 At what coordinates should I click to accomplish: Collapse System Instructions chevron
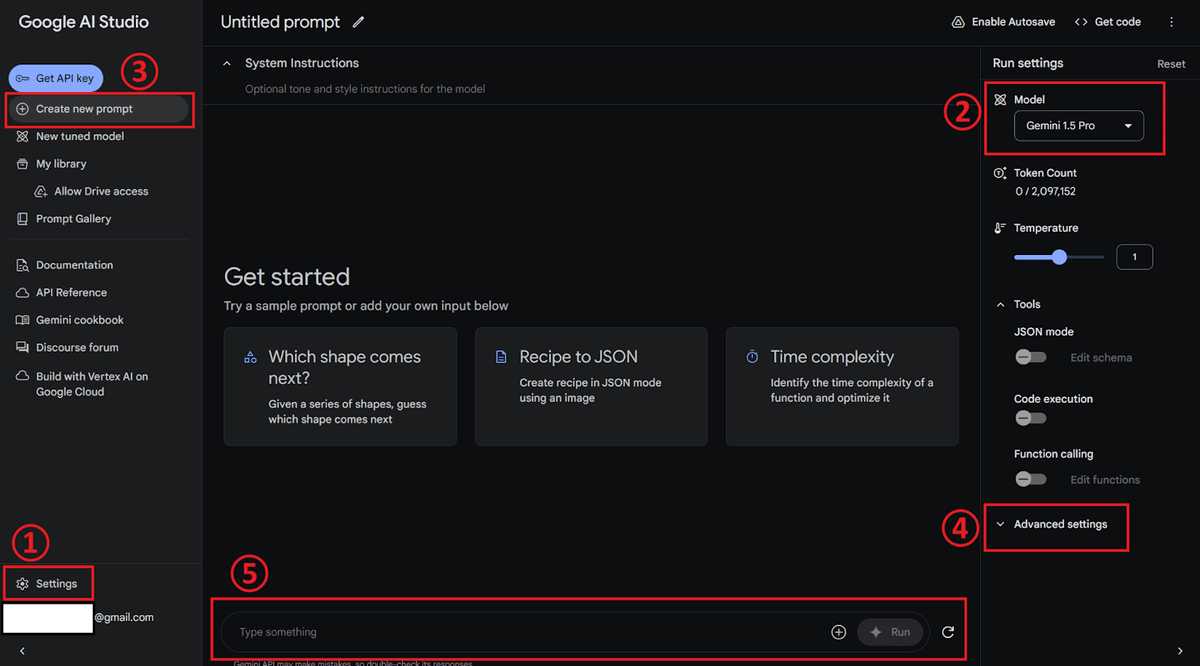click(x=226, y=63)
